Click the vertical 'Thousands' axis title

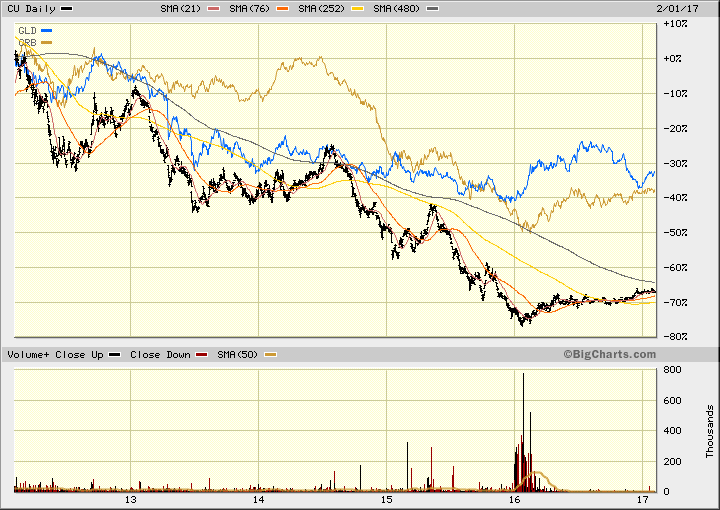click(x=710, y=431)
